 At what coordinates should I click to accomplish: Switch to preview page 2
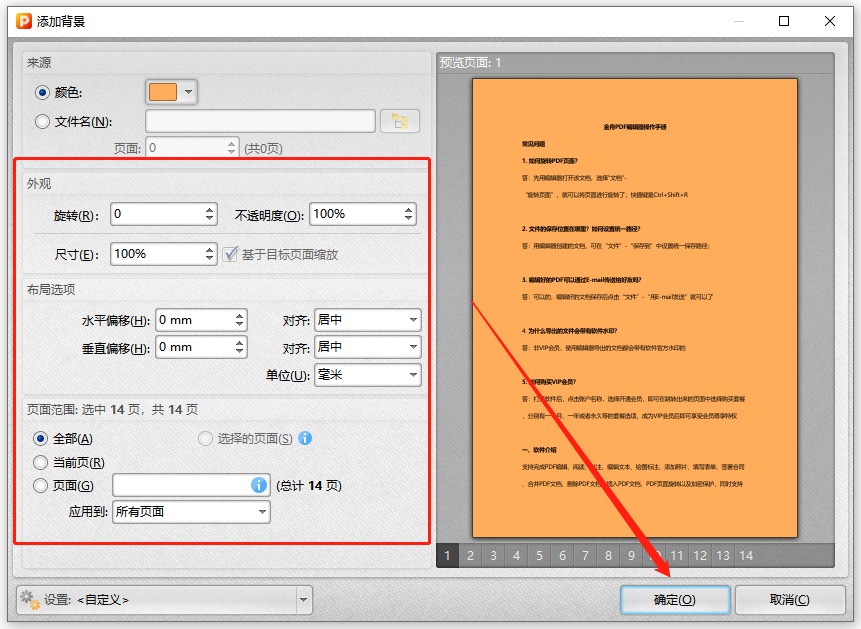point(471,555)
